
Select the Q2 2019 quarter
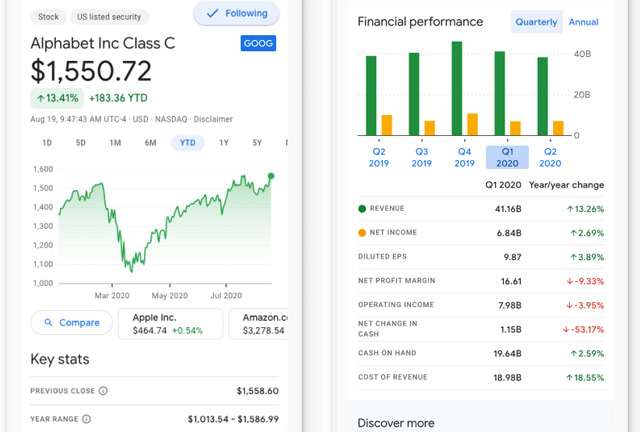coord(379,157)
